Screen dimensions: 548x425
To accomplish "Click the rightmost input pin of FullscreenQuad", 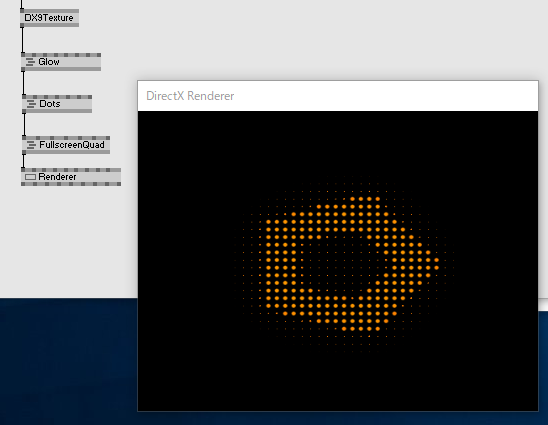I will [108, 138].
